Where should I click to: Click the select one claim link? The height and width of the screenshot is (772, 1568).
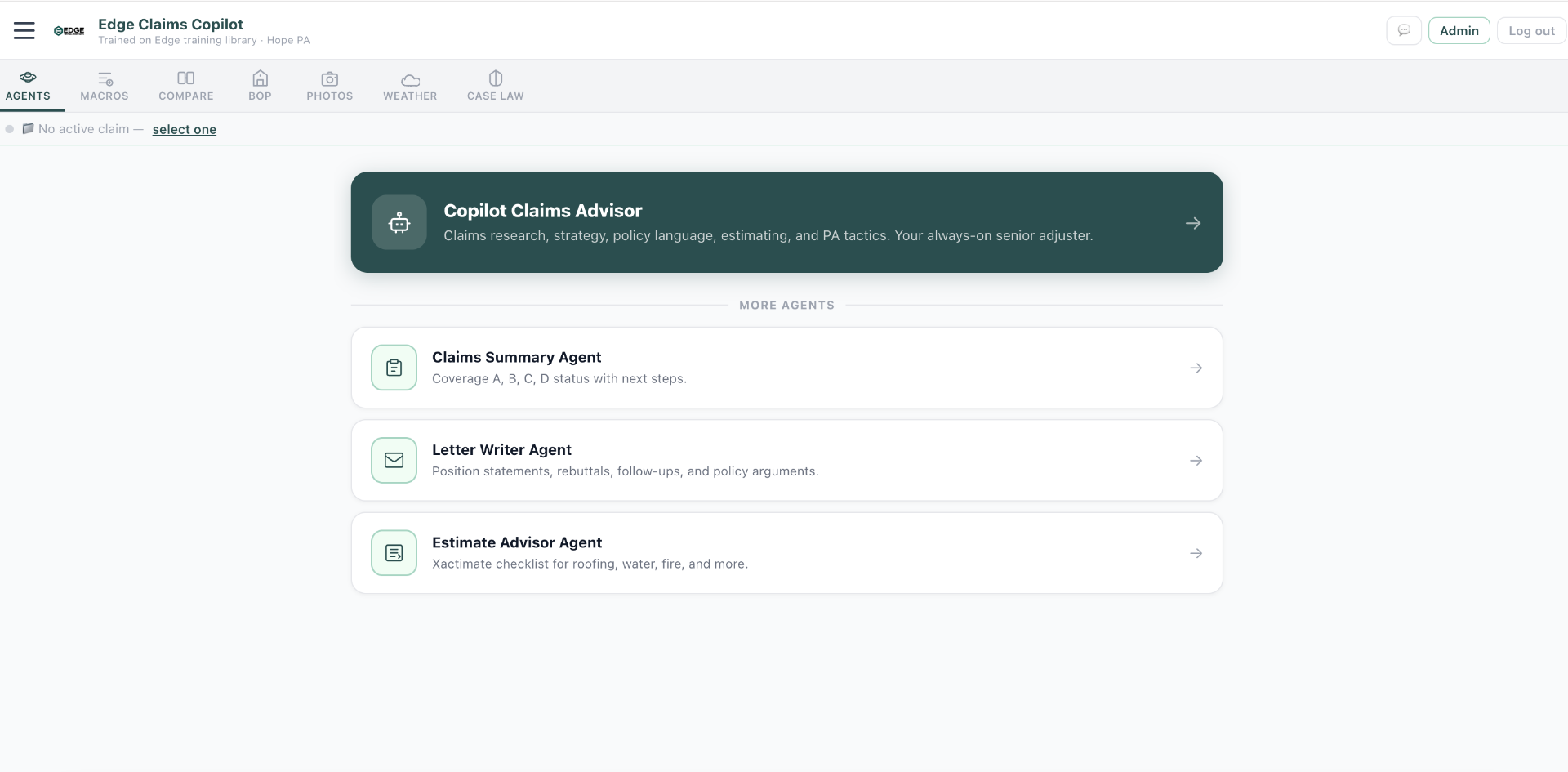(184, 129)
